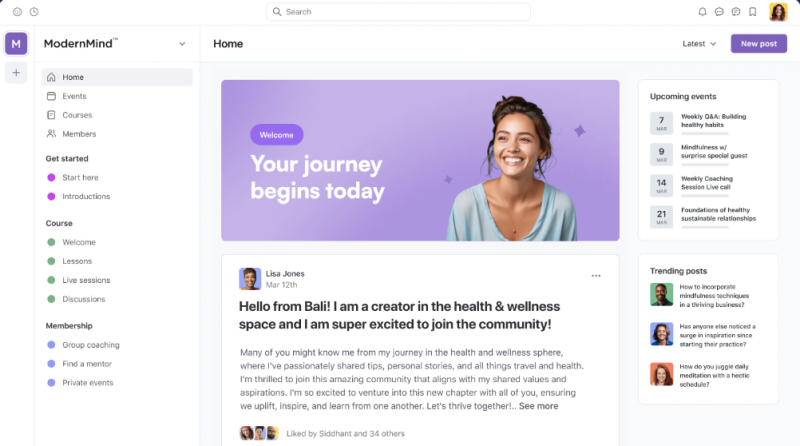Click the bookmark icon in top bar
Viewport: 800px width, 446px height.
pos(753,12)
